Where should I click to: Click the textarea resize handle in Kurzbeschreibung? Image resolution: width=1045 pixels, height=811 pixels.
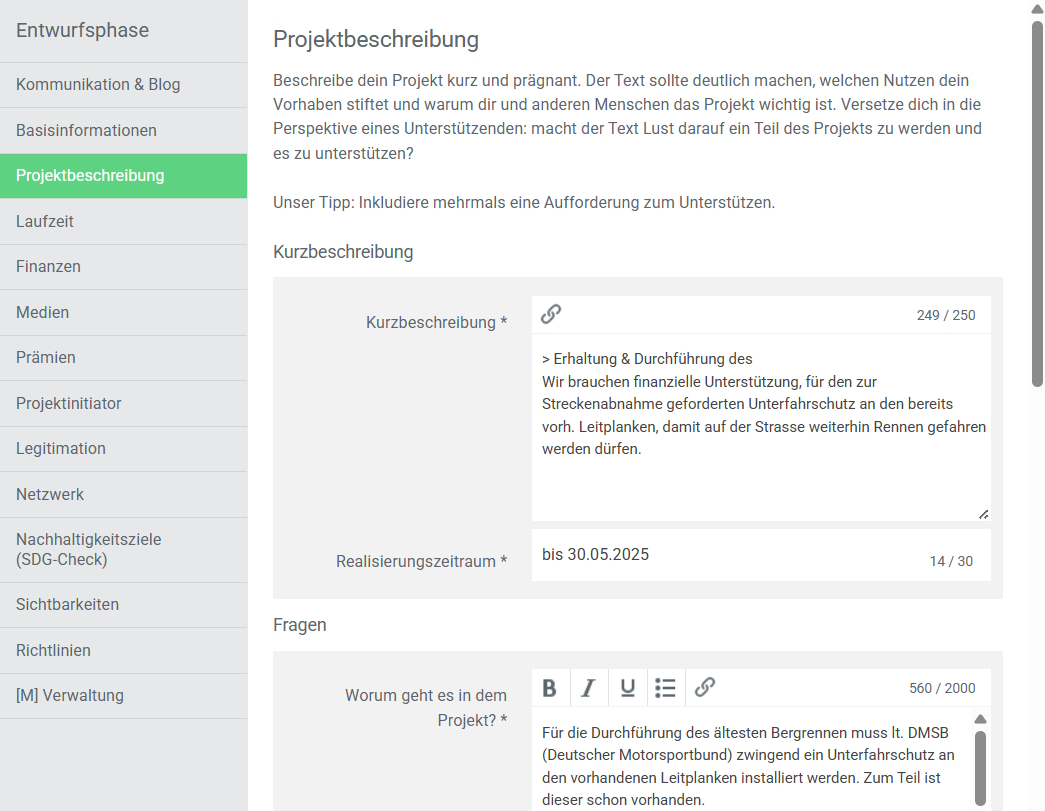point(983,514)
